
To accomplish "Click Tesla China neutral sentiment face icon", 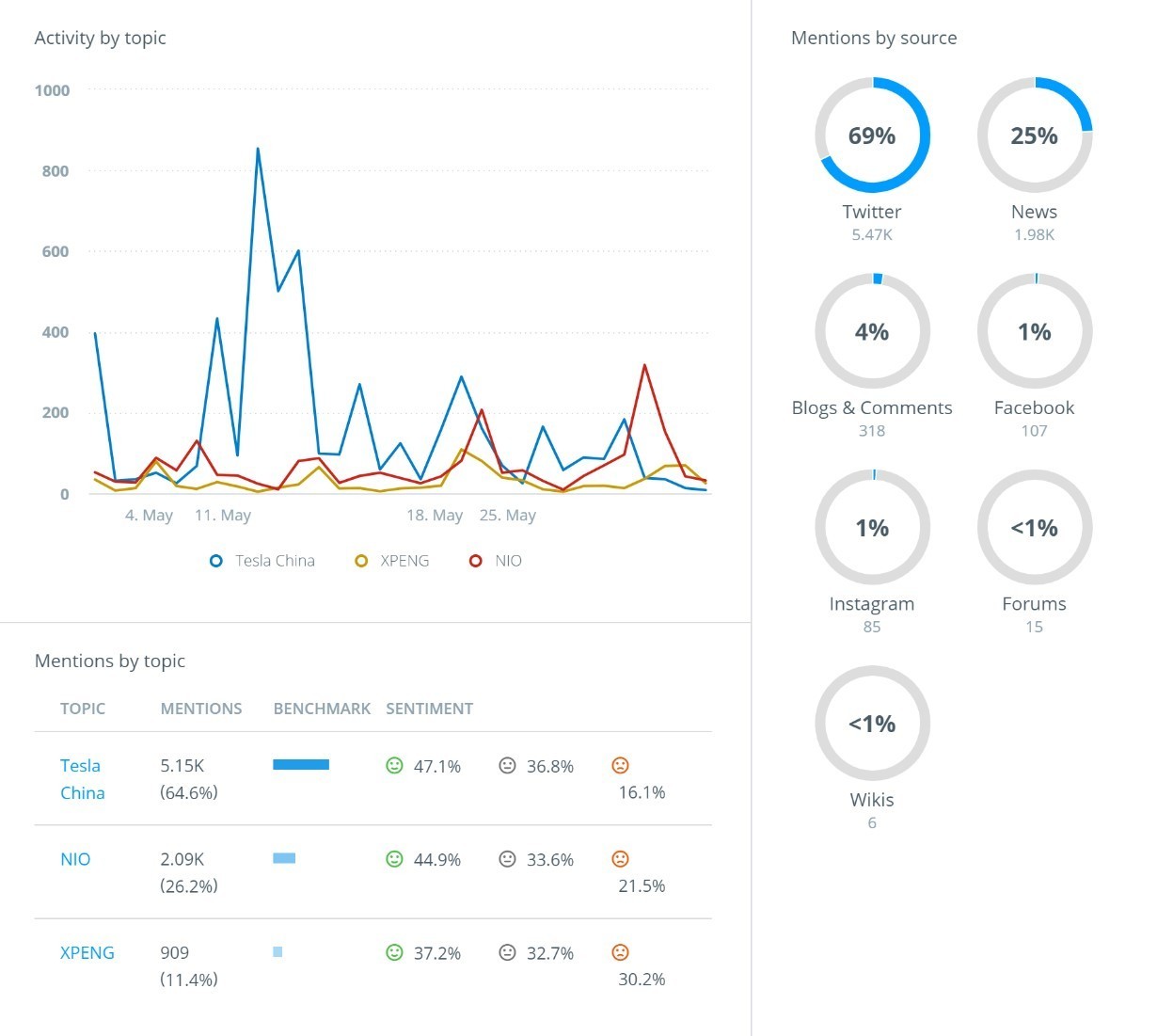I will coord(507,765).
